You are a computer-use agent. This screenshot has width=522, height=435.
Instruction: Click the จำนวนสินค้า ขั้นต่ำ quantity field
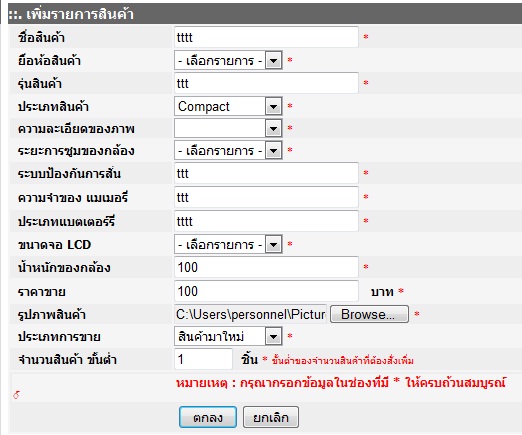203,359
